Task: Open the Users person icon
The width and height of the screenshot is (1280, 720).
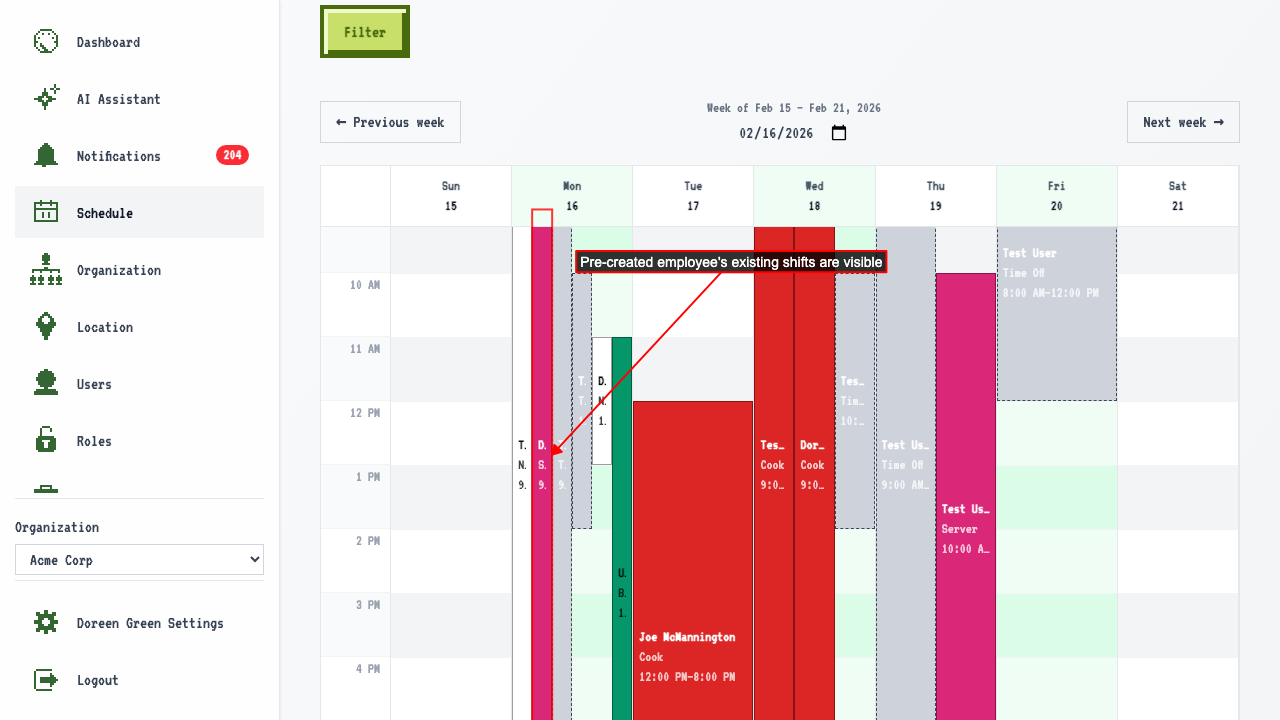Action: coord(46,384)
